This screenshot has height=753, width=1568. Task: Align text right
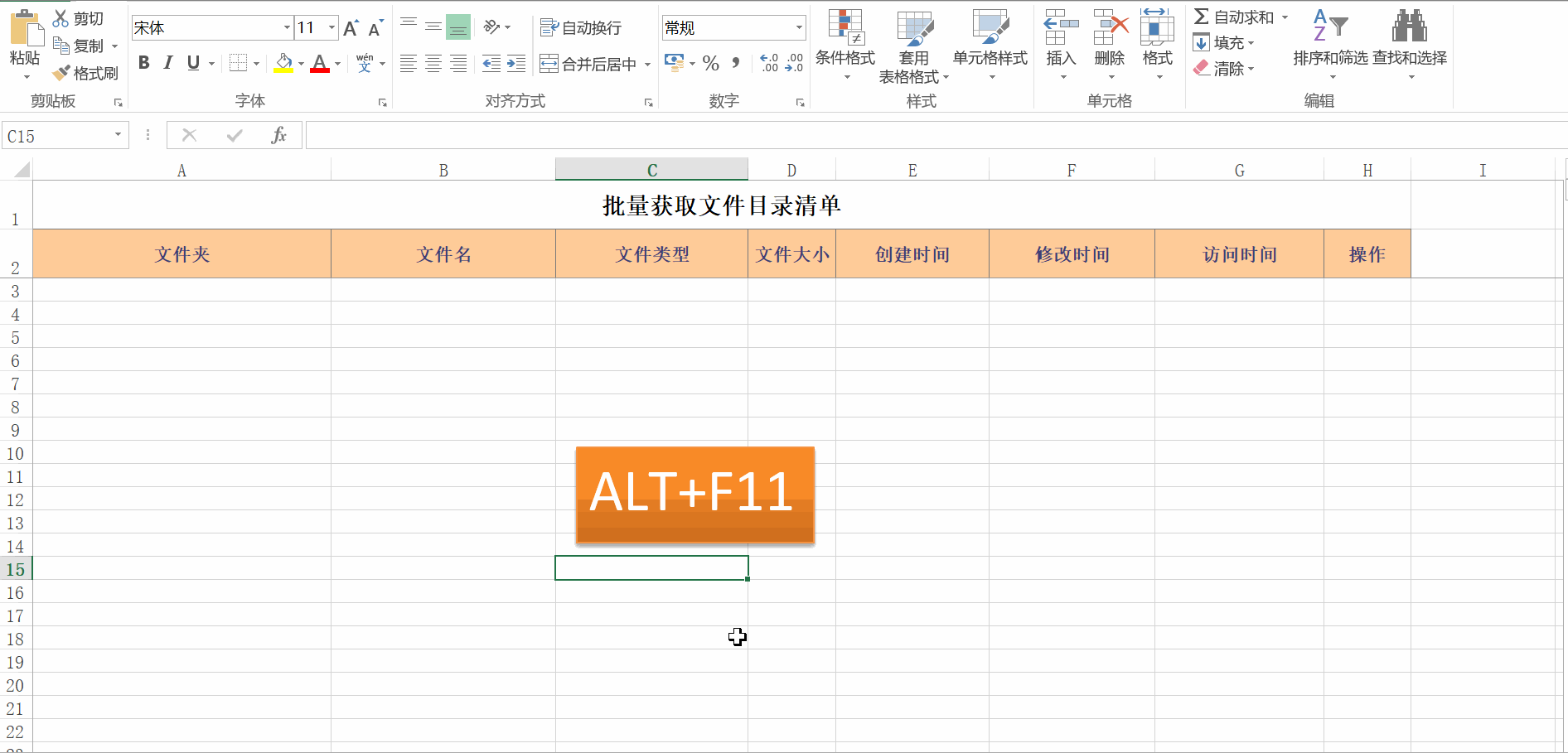458,63
